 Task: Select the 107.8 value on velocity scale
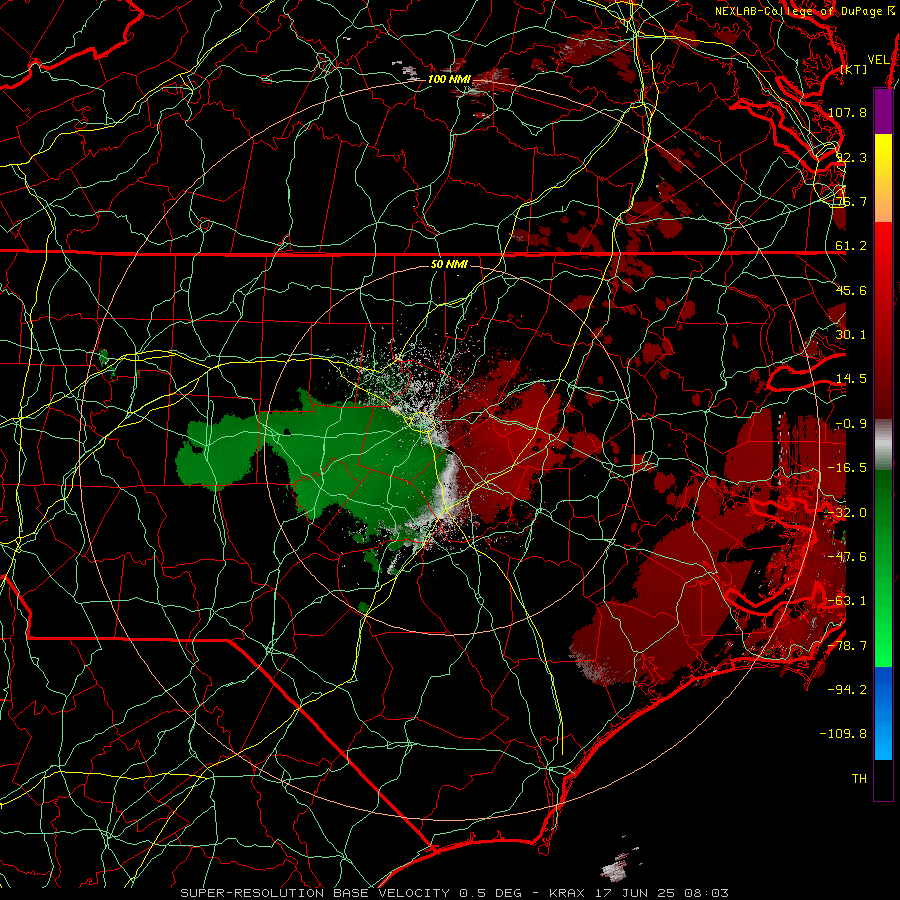click(847, 112)
